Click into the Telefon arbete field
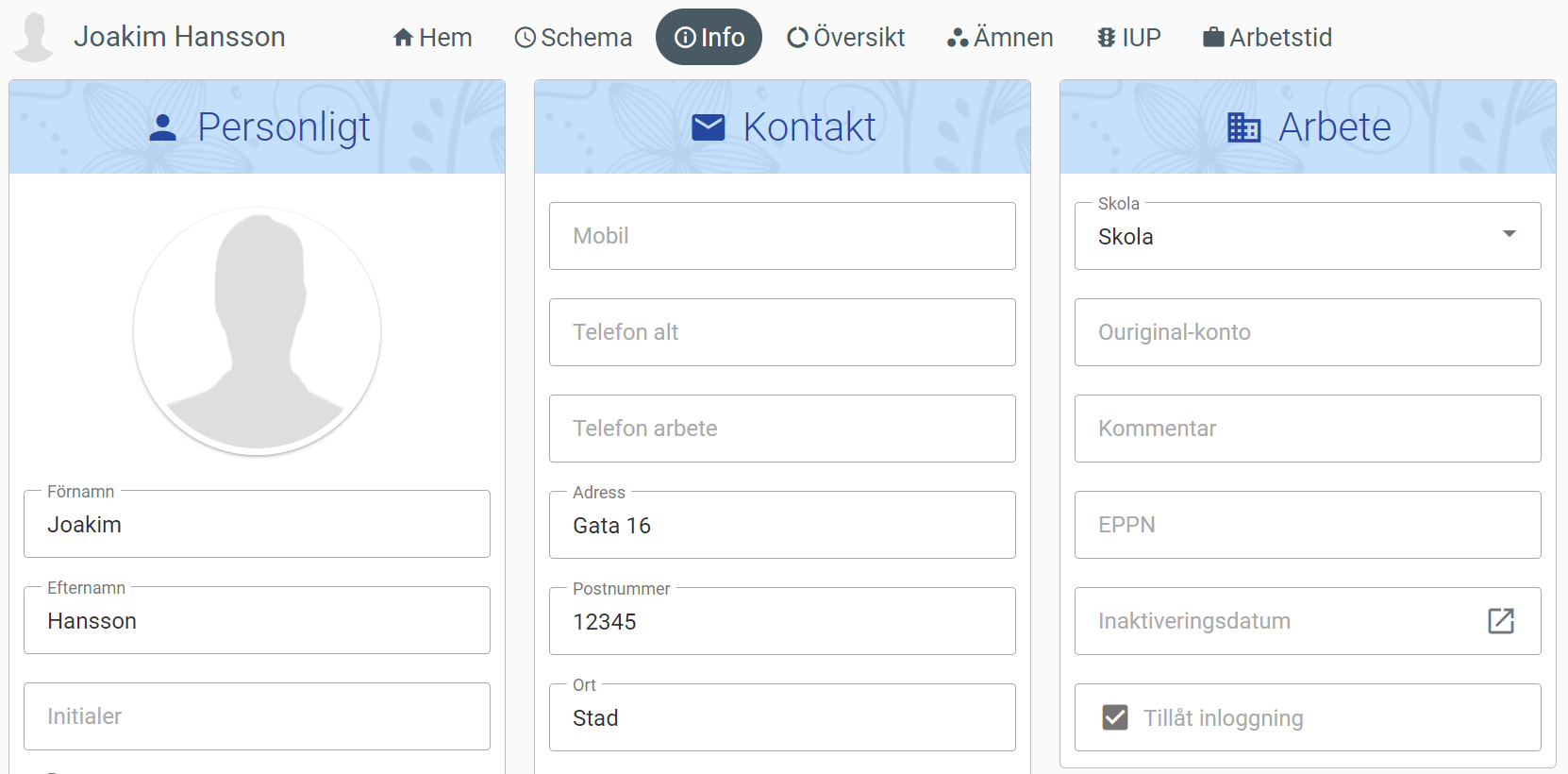The width and height of the screenshot is (1568, 774). (x=782, y=429)
